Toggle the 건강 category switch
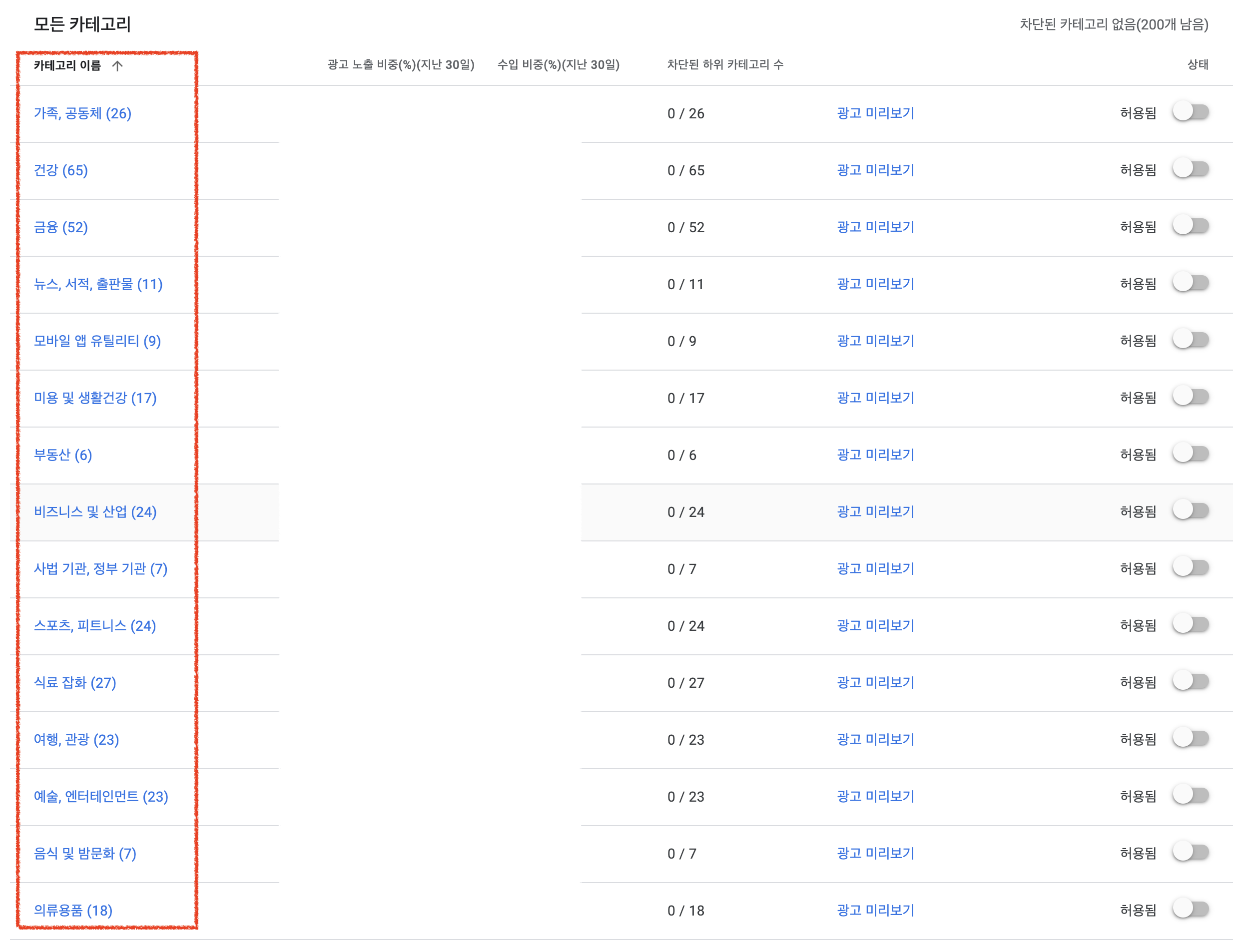The width and height of the screenshot is (1243, 952). click(1191, 169)
